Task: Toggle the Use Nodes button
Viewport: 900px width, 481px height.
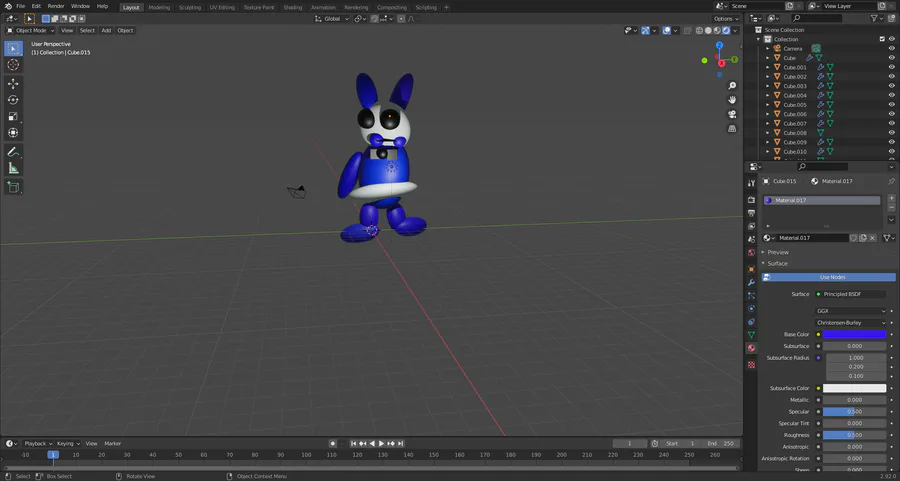Action: (x=828, y=277)
